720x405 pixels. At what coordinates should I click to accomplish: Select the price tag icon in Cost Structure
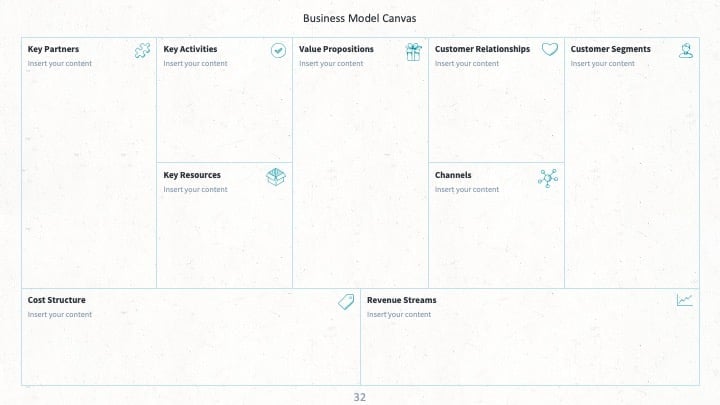click(346, 302)
